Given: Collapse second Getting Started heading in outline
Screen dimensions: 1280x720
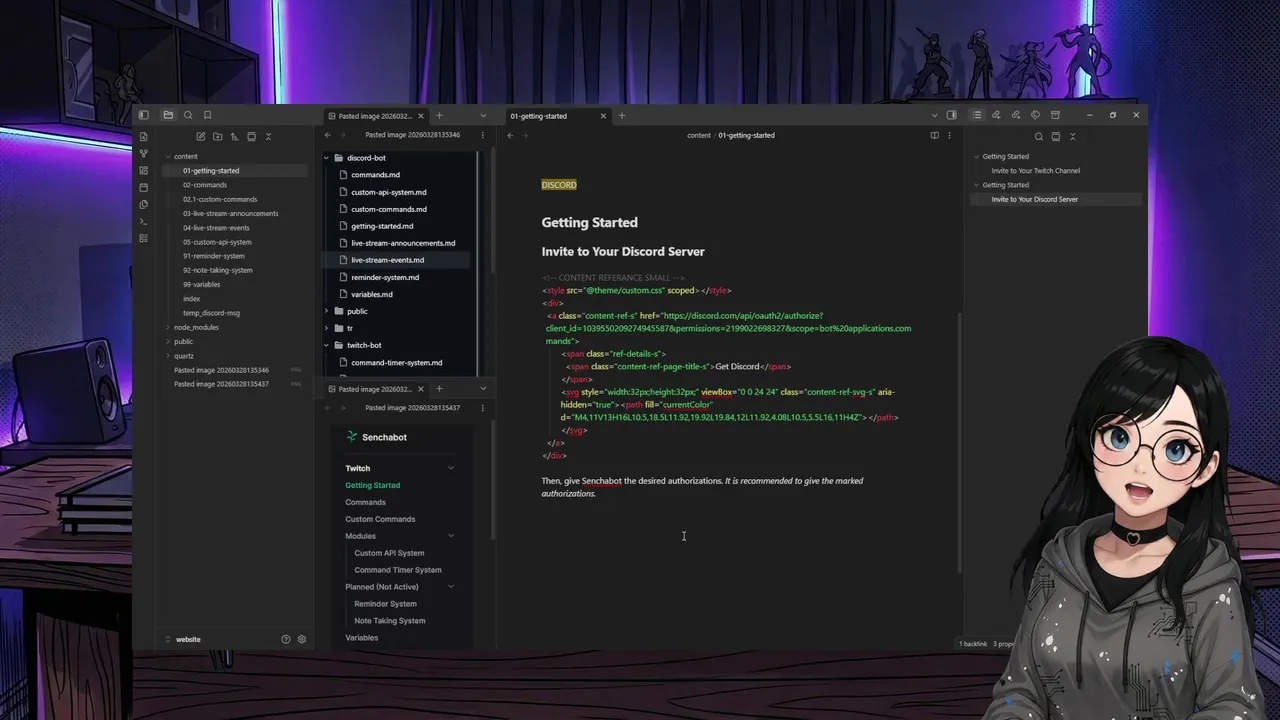Looking at the screenshot, I should point(976,185).
